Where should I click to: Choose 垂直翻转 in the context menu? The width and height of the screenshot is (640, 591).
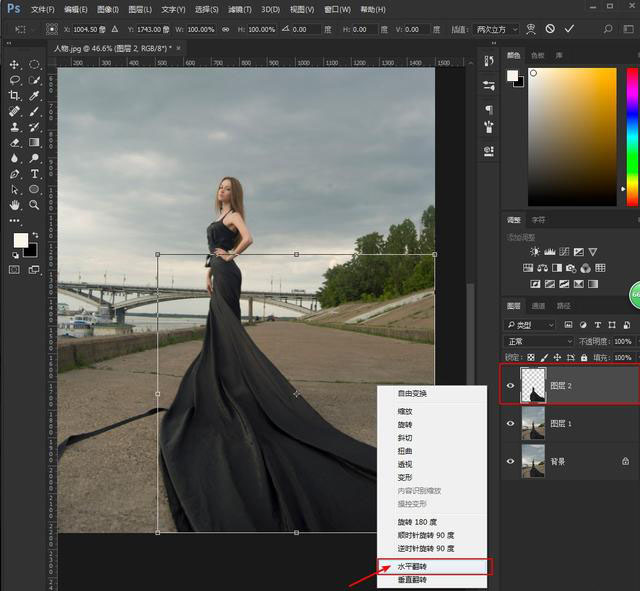(432, 580)
